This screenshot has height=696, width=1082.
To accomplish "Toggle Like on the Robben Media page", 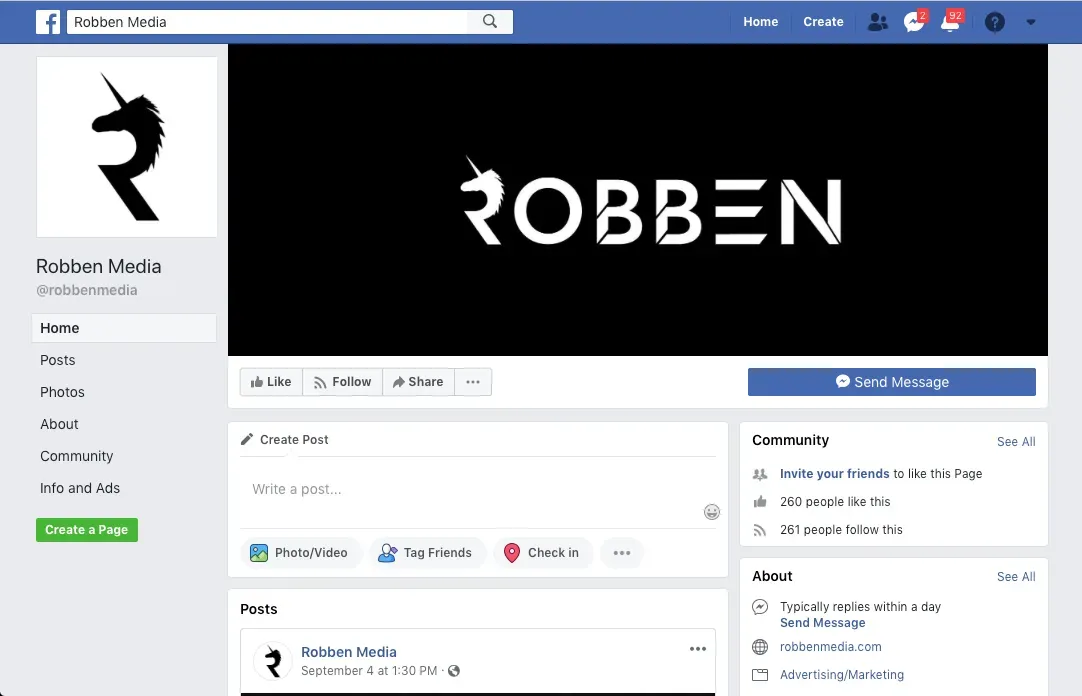I will (x=270, y=381).
